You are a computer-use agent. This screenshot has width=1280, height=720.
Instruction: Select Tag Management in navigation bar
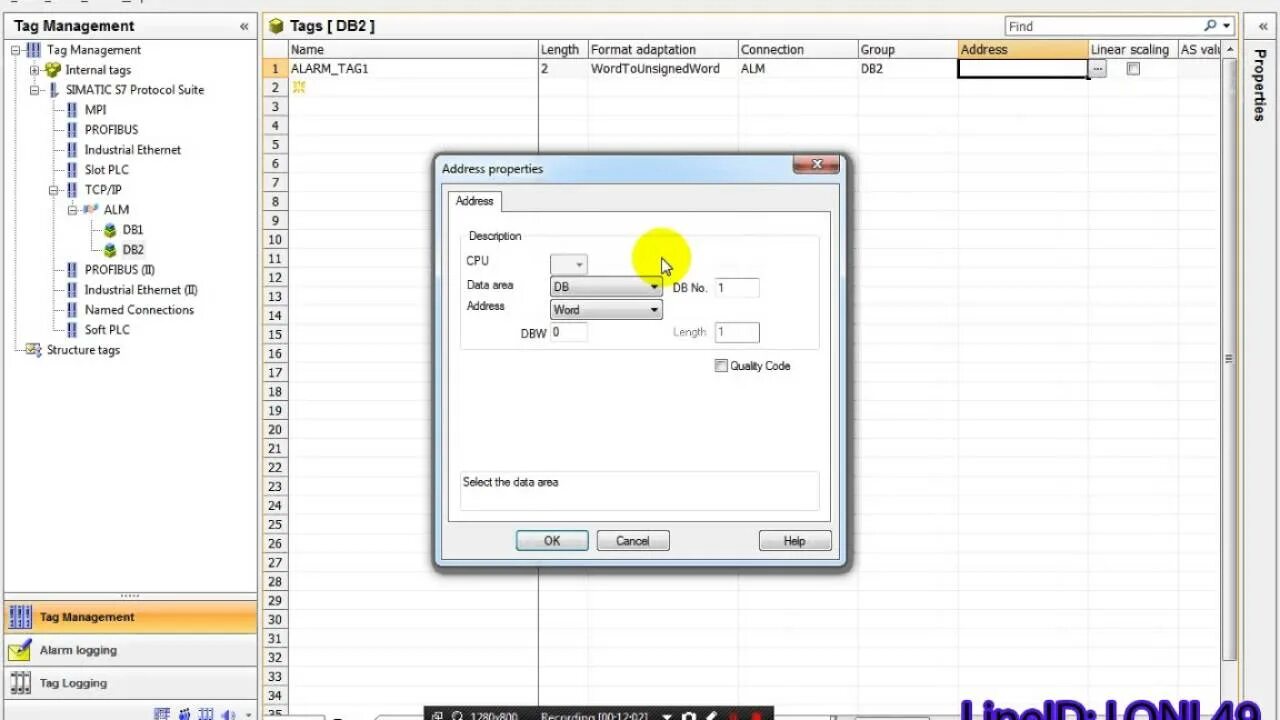point(130,617)
